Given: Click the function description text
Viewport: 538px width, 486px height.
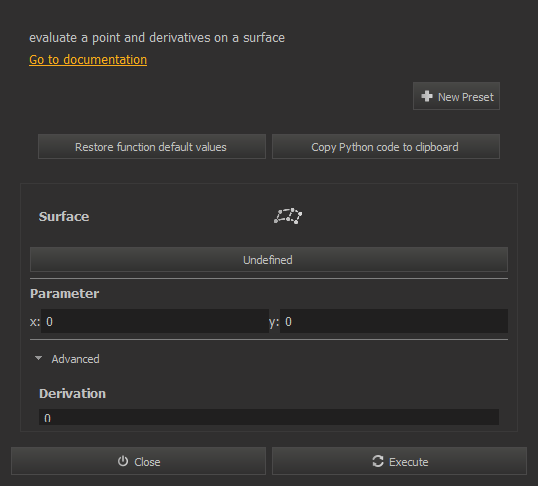Looking at the screenshot, I should 157,38.
